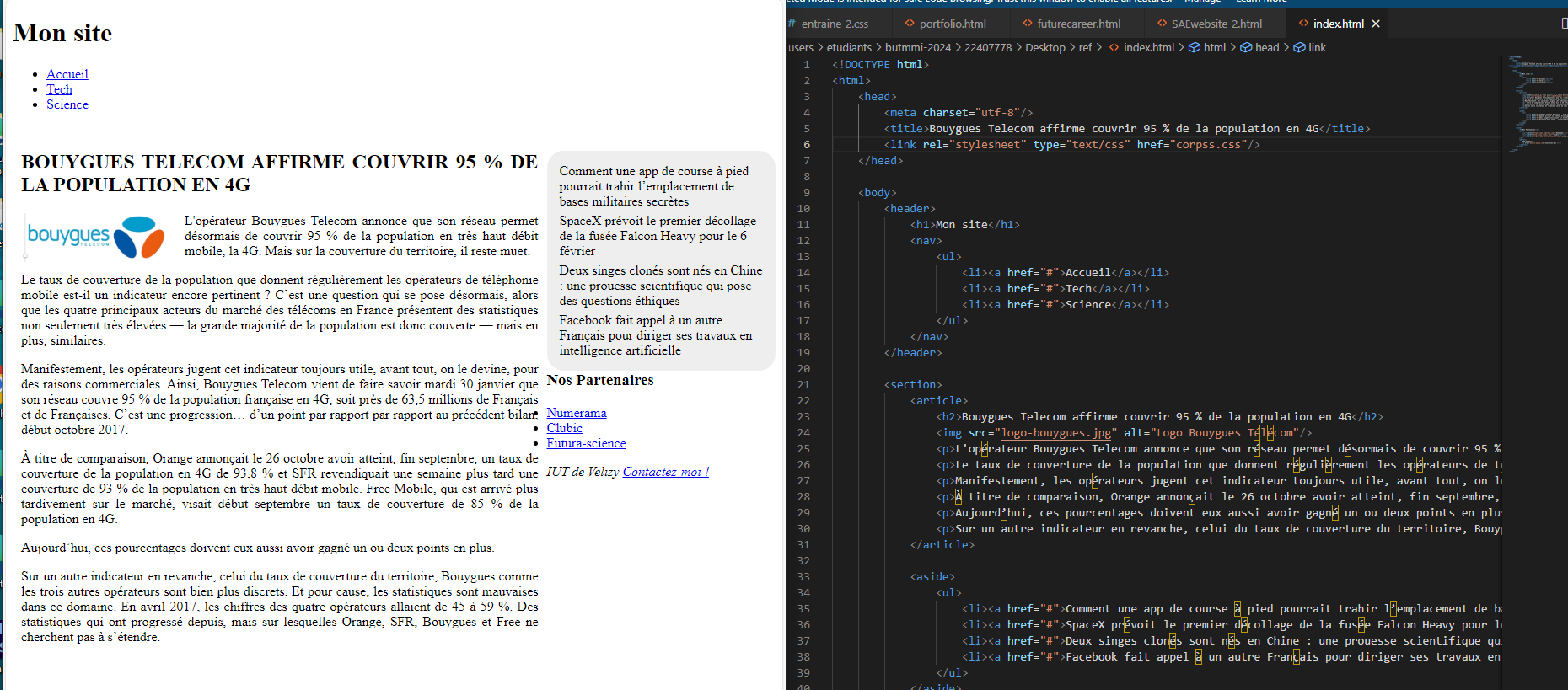
Task: Click the 'logo-bouygues.jpg' src path in code
Action: (x=1055, y=432)
